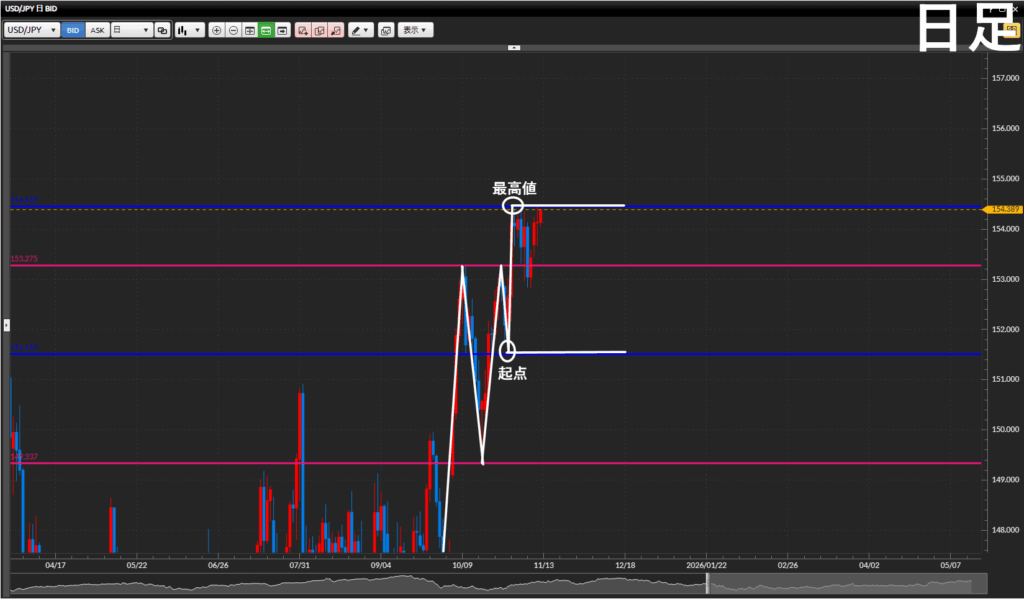The height and width of the screenshot is (599, 1024).
Task: Click the third pink order icon
Action: click(x=336, y=31)
